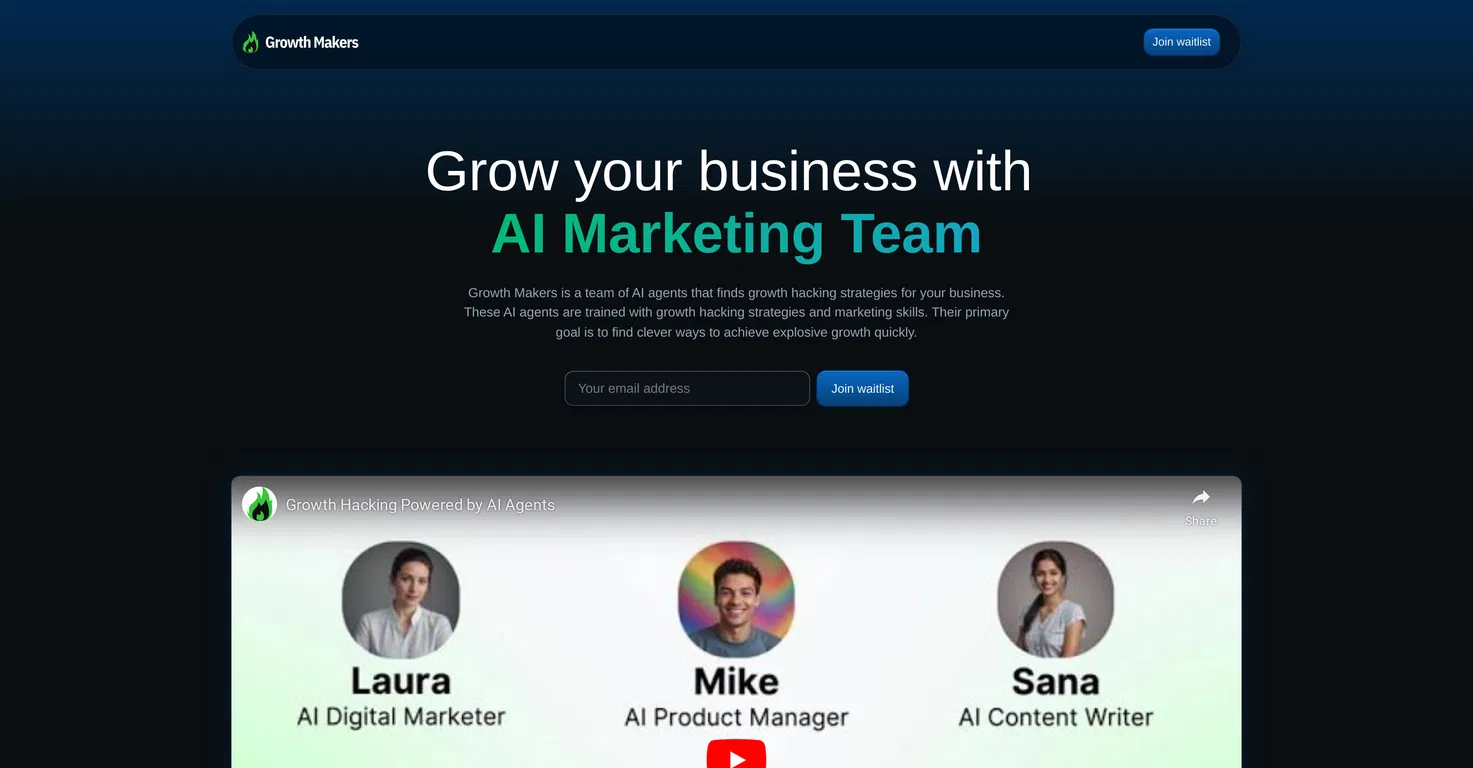Focus the Your email address field
Image resolution: width=1473 pixels, height=768 pixels.
click(687, 388)
